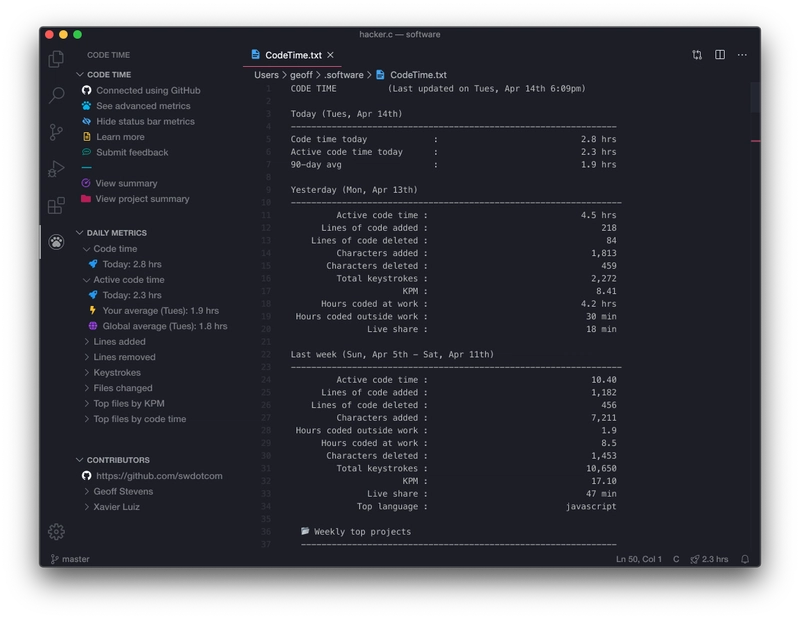Image resolution: width=800 pixels, height=619 pixels.
Task: Open the https://github.com/swdotcom link
Action: point(159,476)
